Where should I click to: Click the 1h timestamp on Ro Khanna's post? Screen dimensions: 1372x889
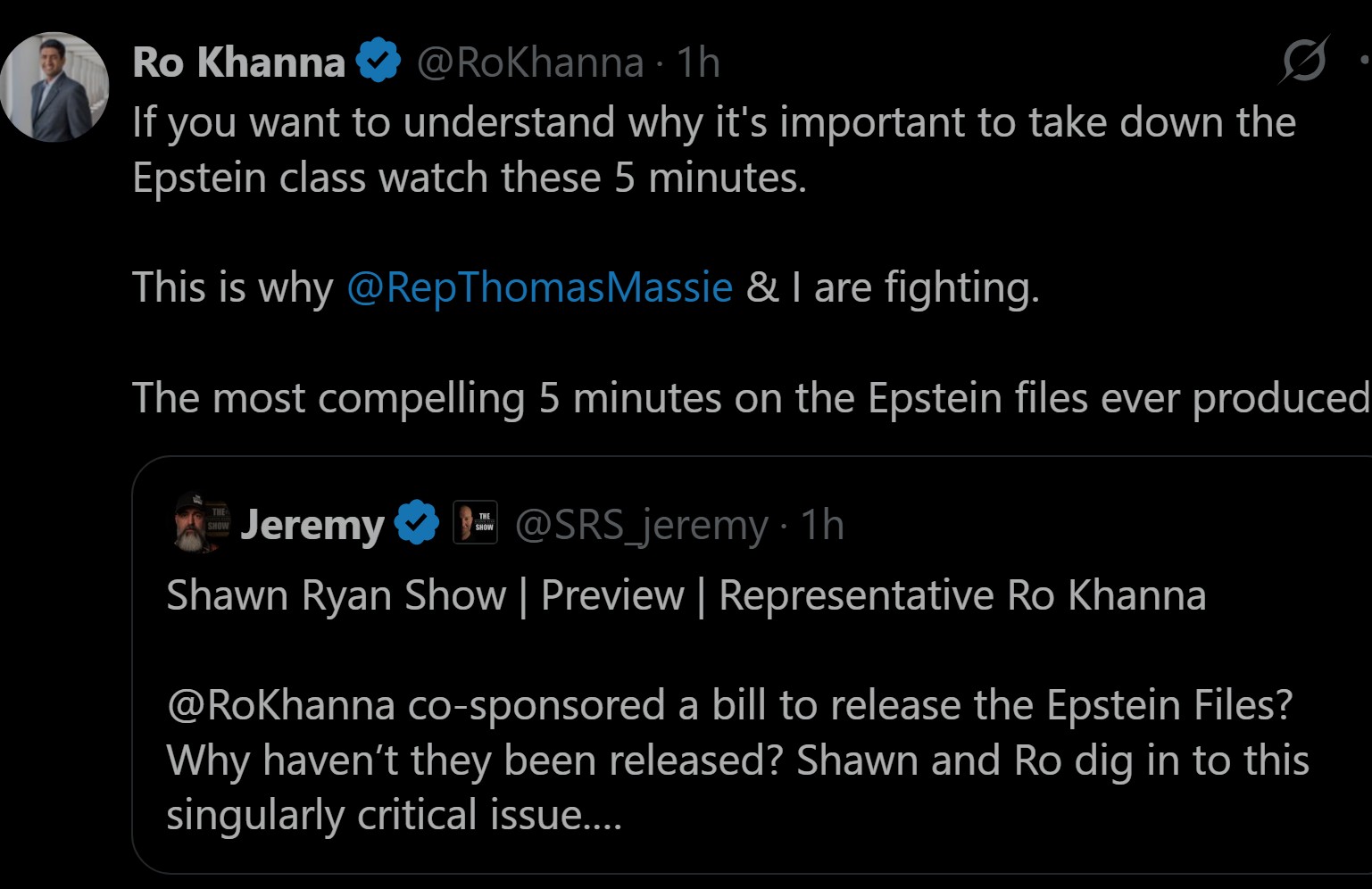point(698,62)
